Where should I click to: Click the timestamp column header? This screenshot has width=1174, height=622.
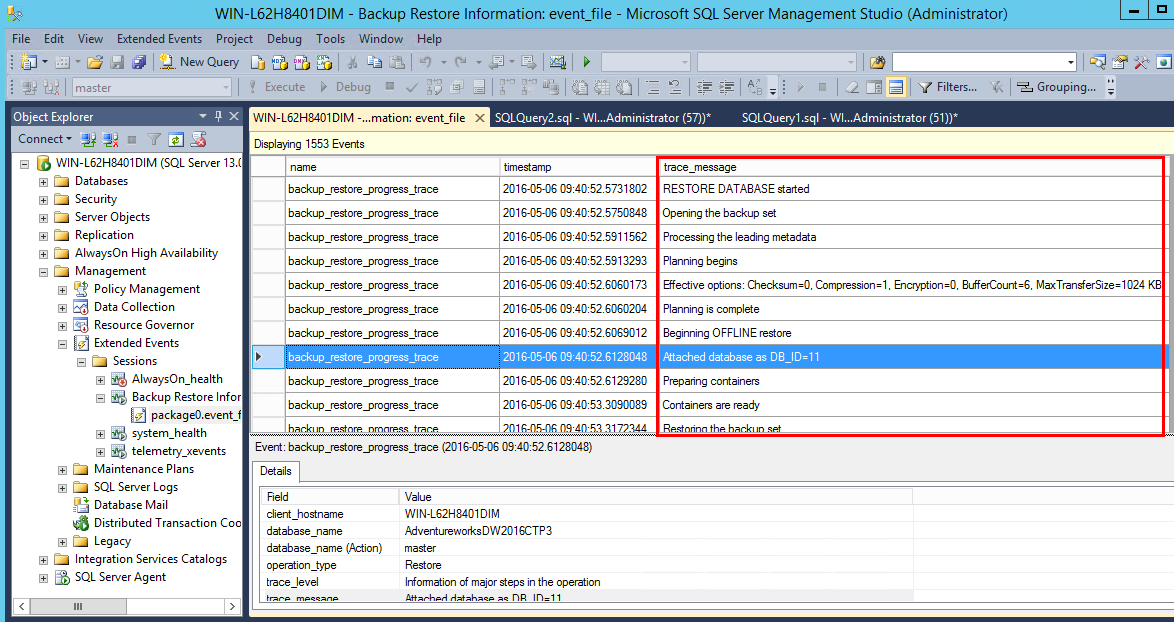coord(578,167)
